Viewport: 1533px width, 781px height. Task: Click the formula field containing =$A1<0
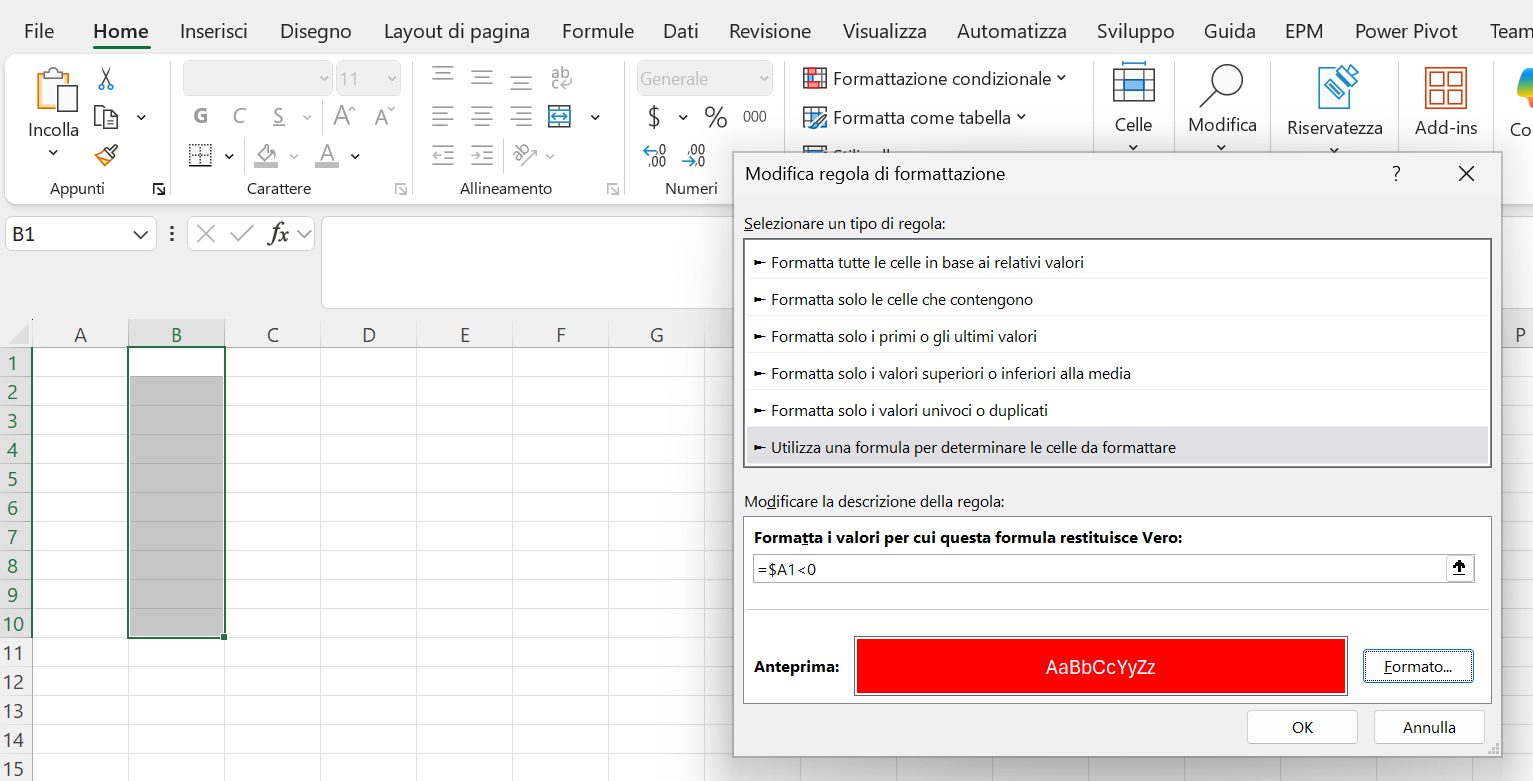click(1099, 569)
